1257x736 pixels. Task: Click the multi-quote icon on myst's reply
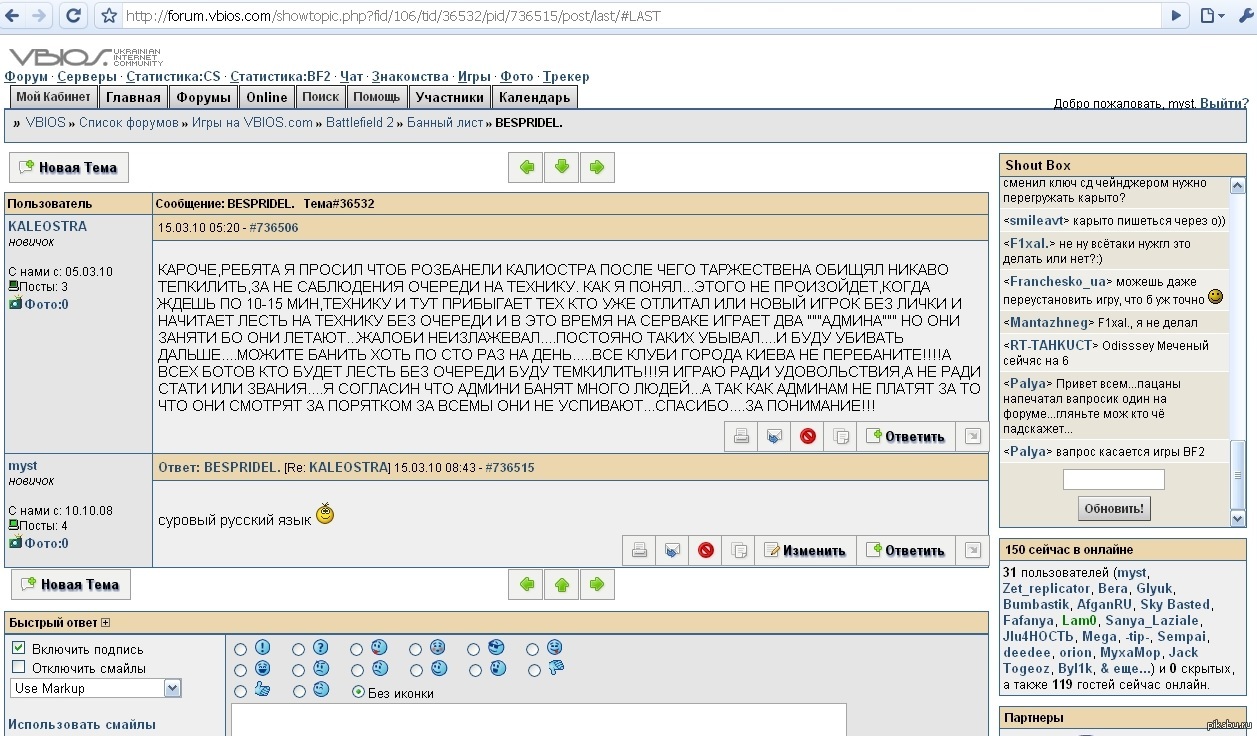click(x=739, y=550)
